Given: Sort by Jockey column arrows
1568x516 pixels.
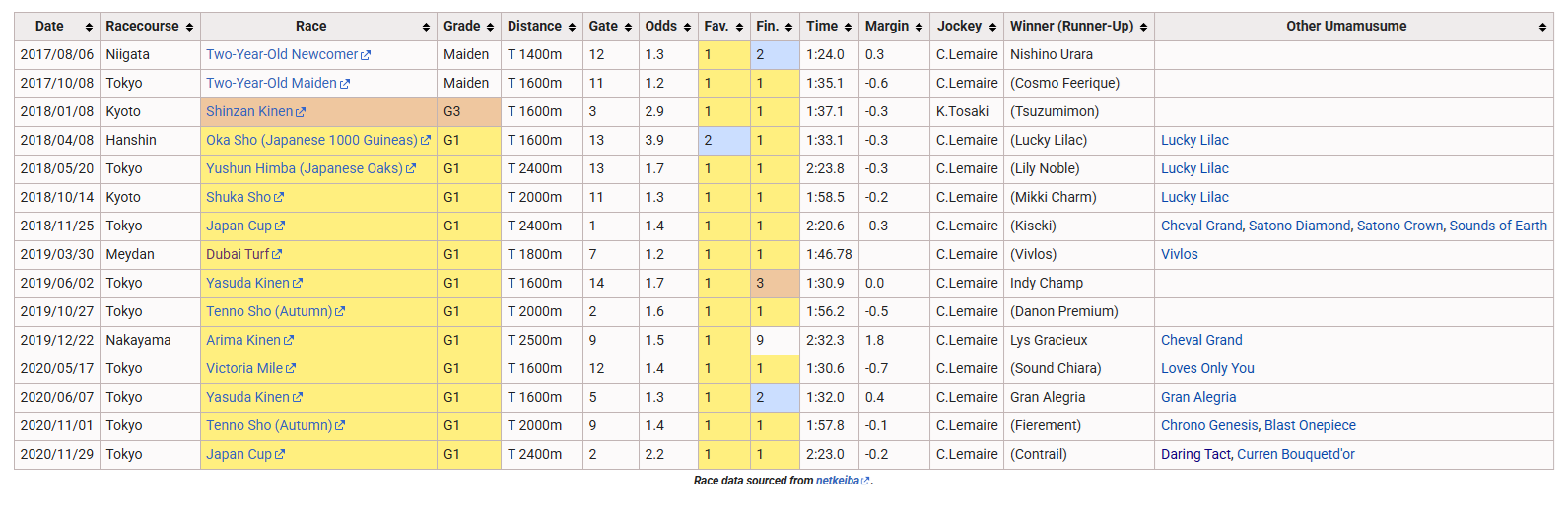Looking at the screenshot, I should point(993,27).
